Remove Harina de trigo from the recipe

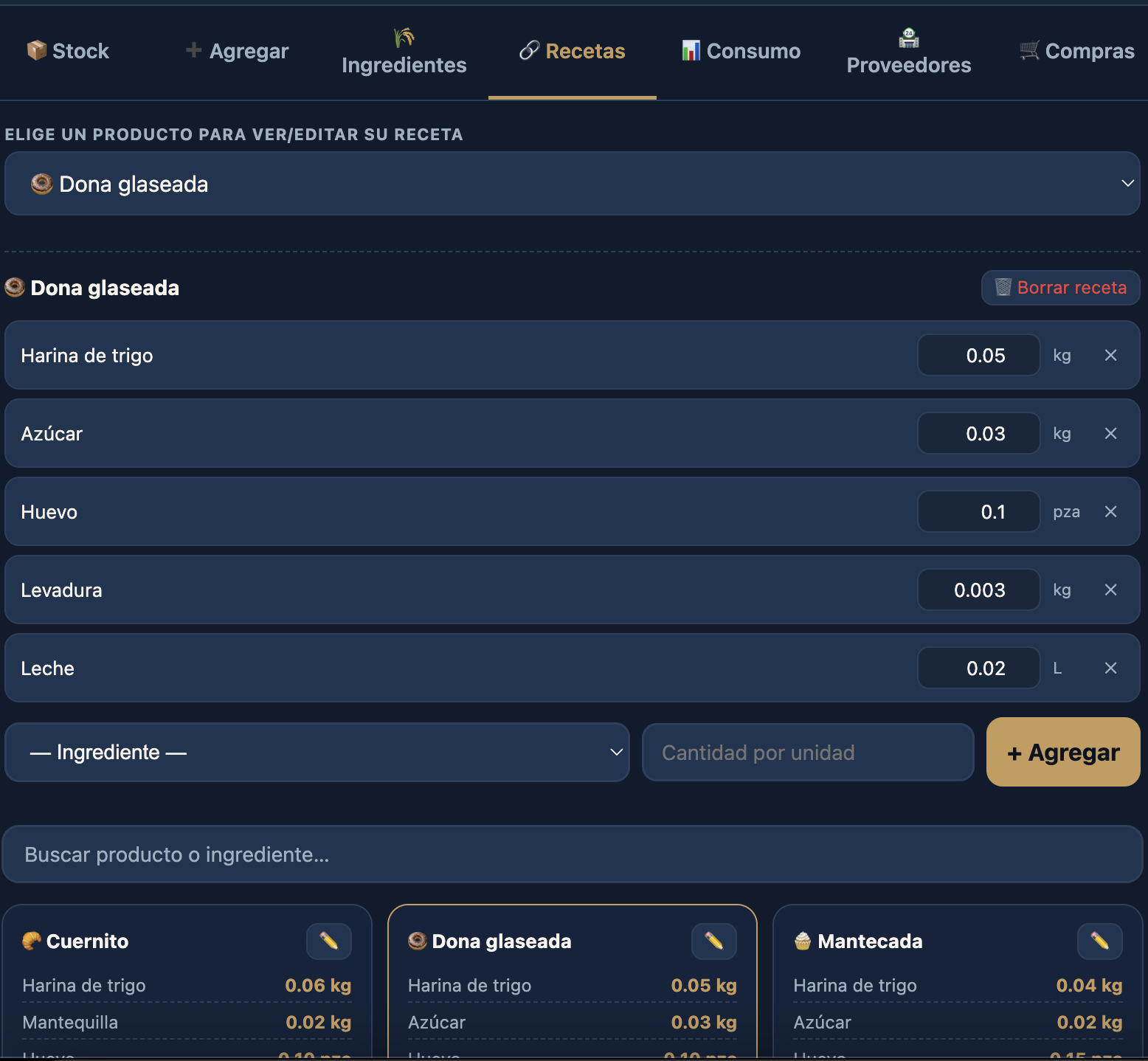click(x=1110, y=355)
